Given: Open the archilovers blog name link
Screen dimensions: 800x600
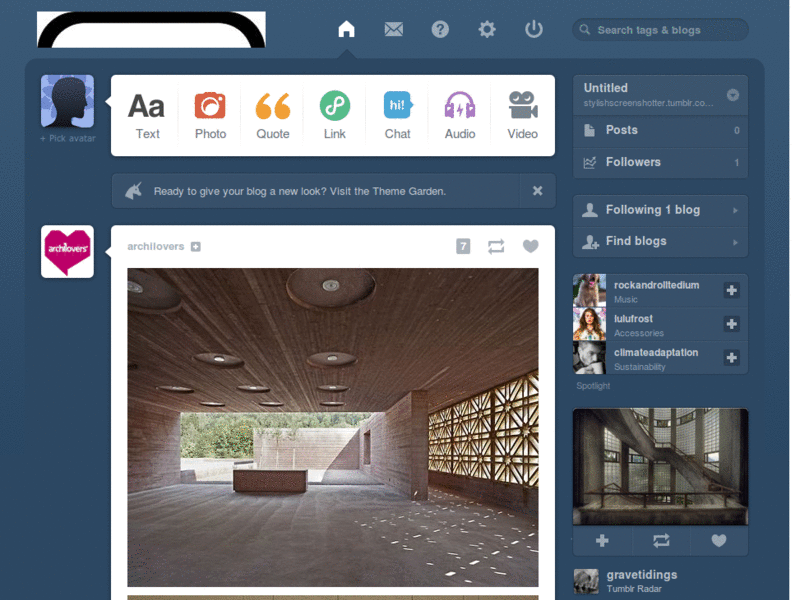Looking at the screenshot, I should (x=156, y=246).
